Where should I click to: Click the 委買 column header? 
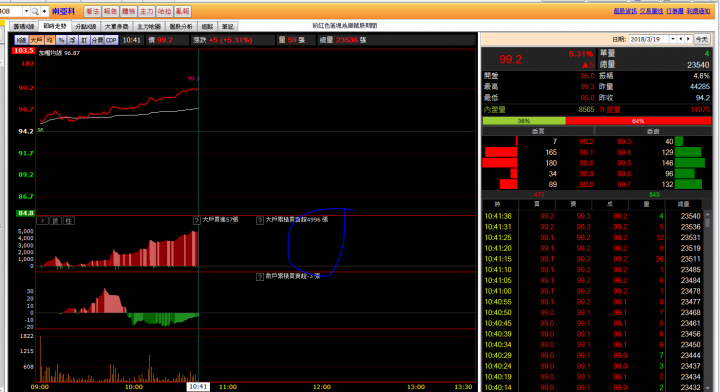tap(538, 131)
